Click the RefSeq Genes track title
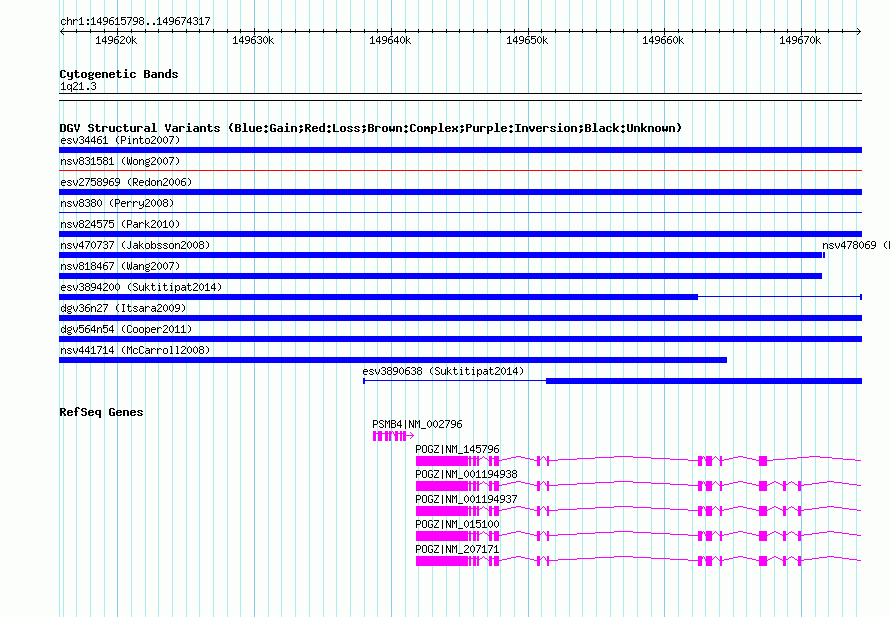890x617 pixels. pyautogui.click(x=101, y=412)
